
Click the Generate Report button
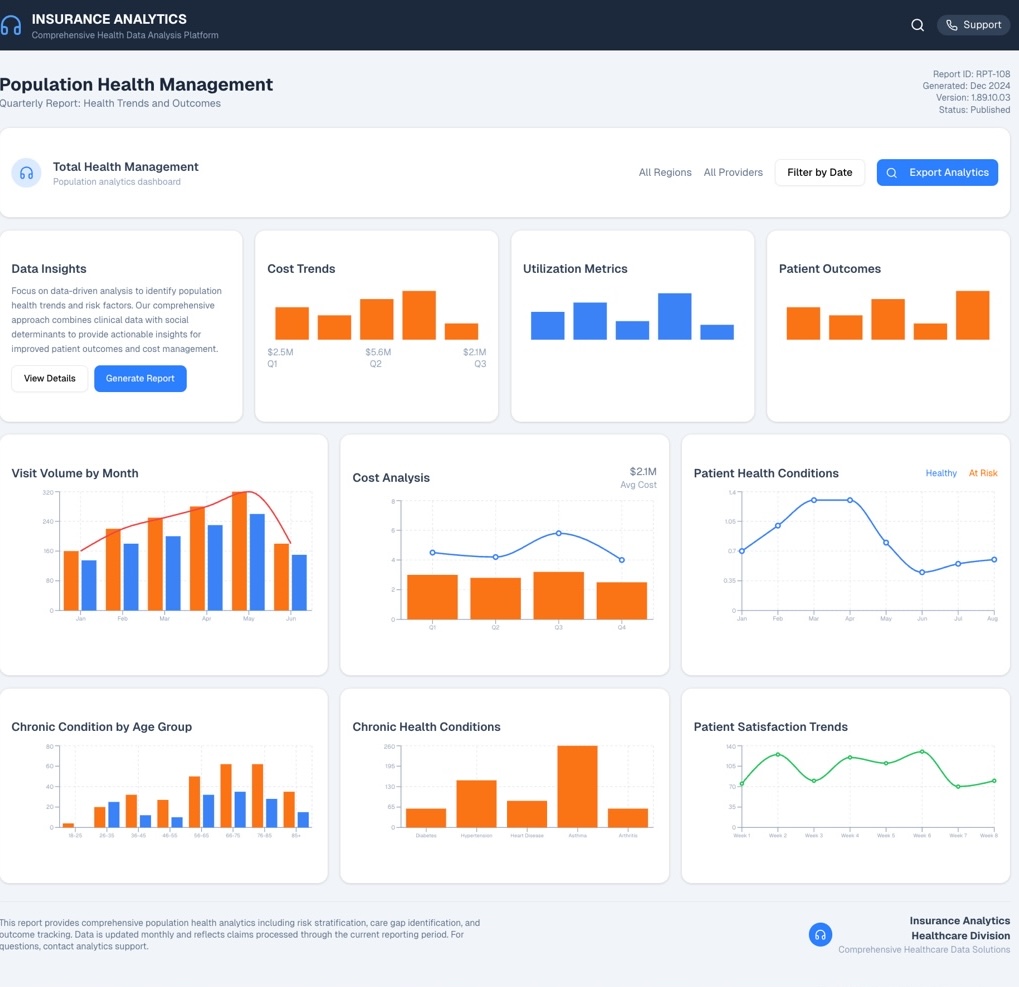140,379
